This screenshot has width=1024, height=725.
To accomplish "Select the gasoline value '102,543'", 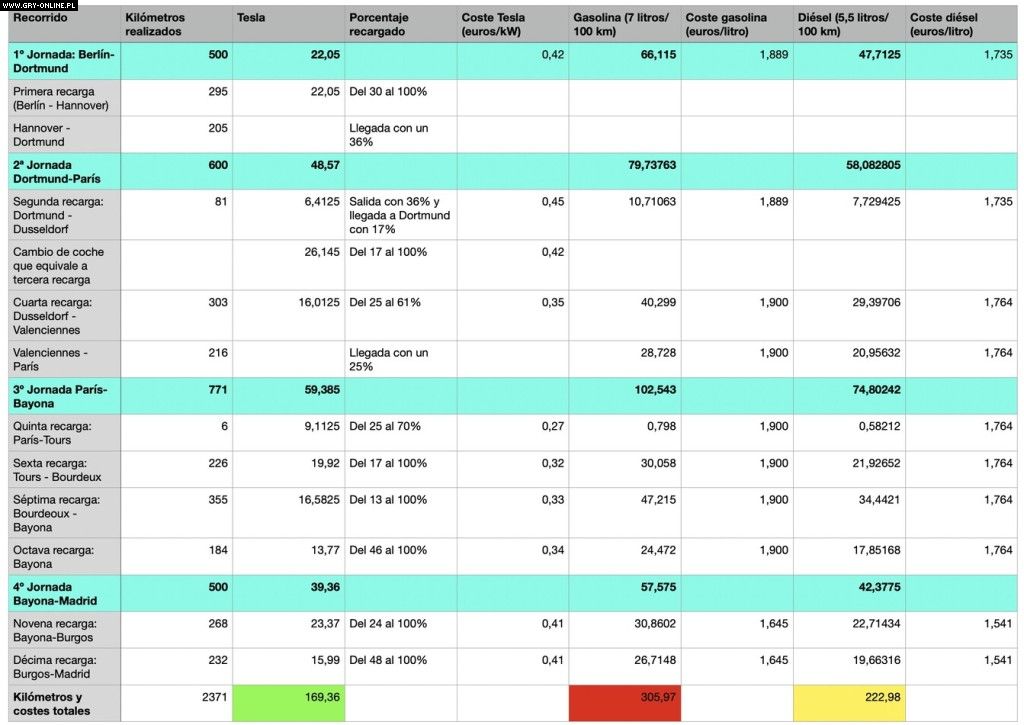I will click(x=655, y=389).
